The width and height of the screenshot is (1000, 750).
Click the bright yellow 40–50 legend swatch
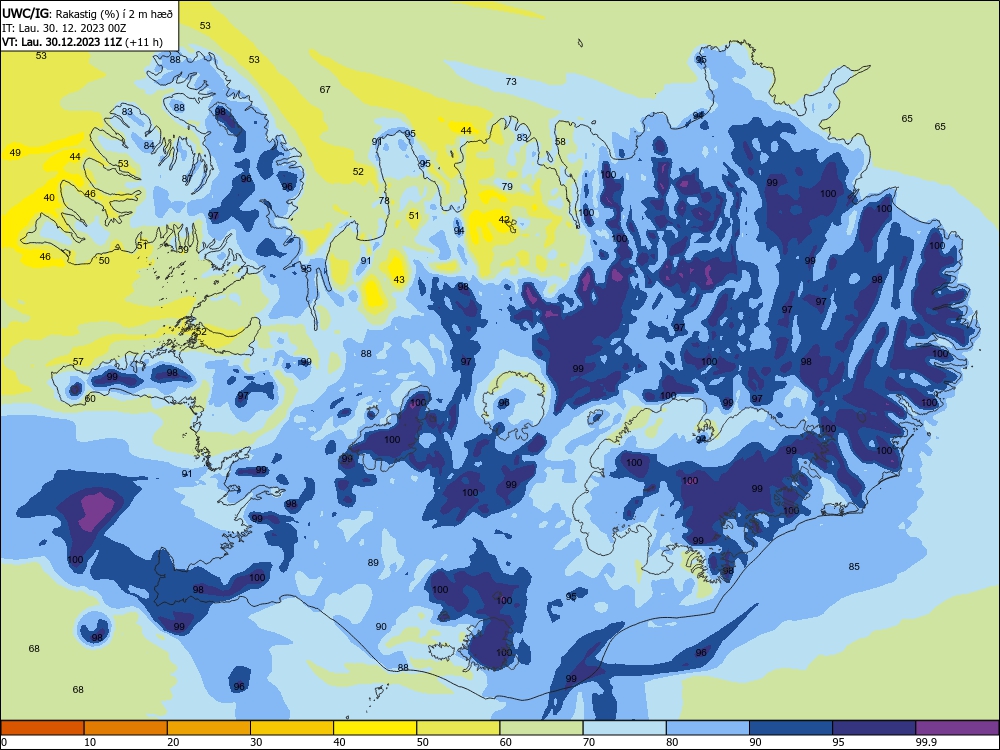[375, 728]
